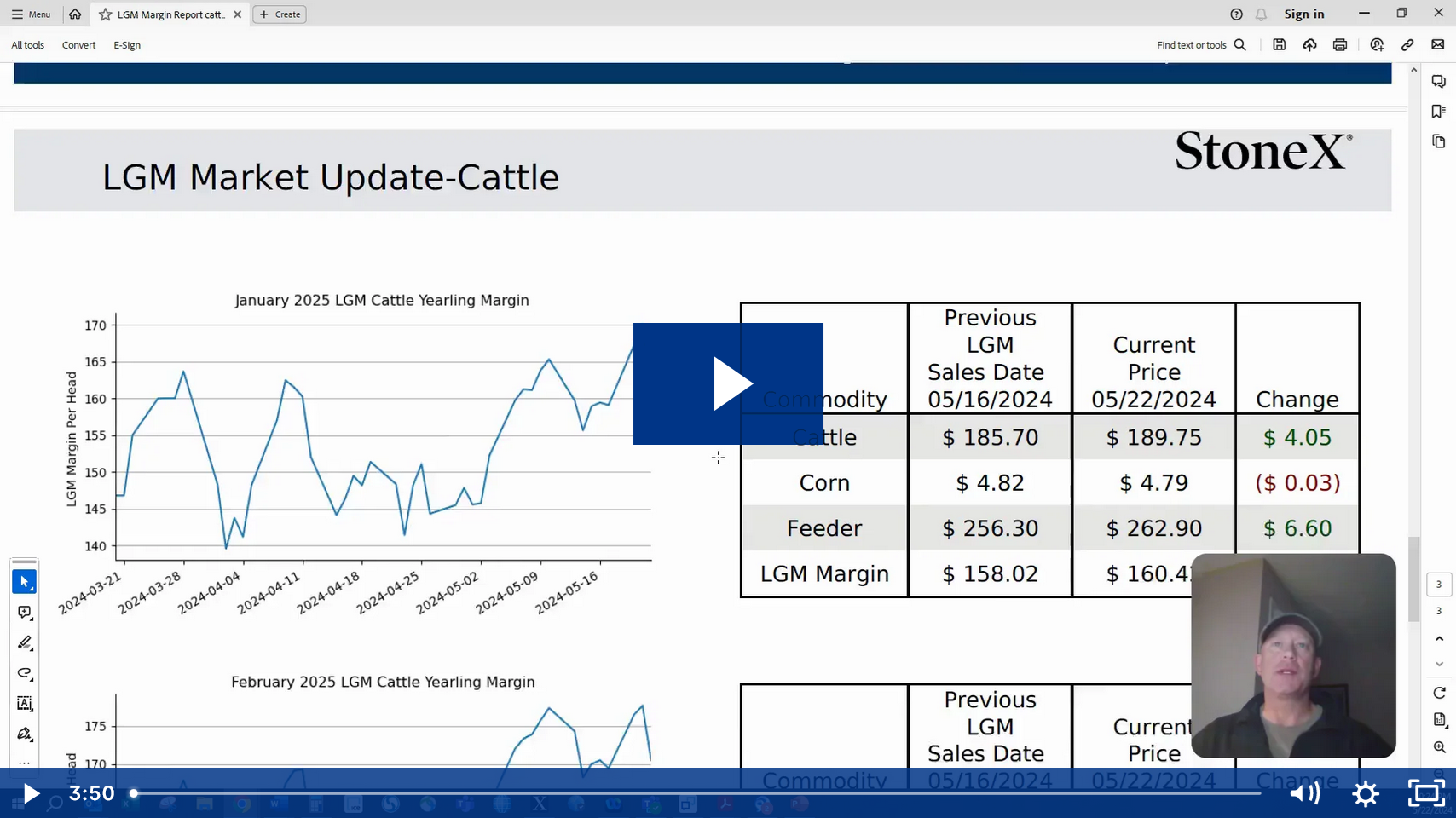Open the bookmarks panel icon

click(1439, 112)
